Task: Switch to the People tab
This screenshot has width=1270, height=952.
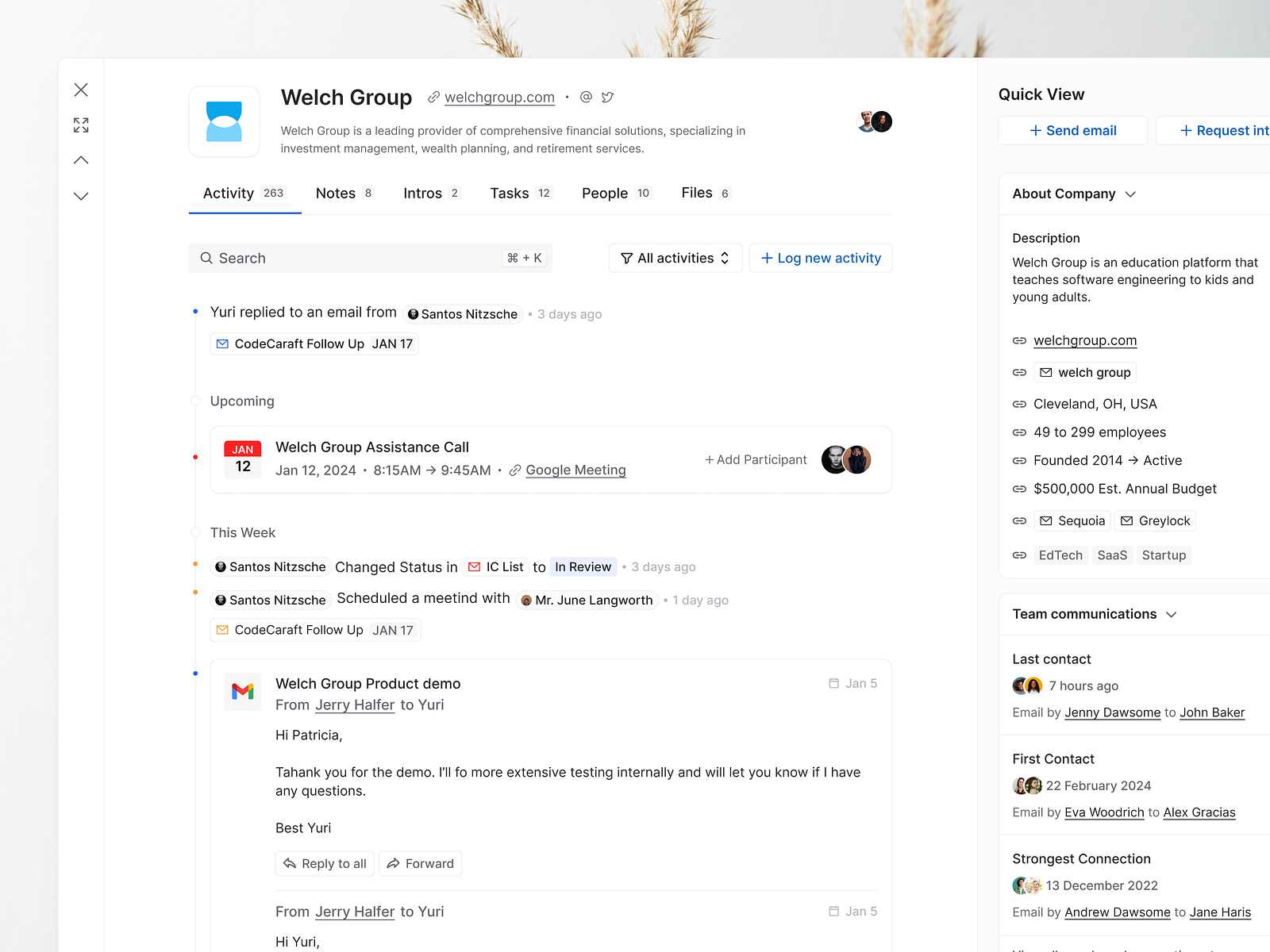Action: click(x=617, y=193)
